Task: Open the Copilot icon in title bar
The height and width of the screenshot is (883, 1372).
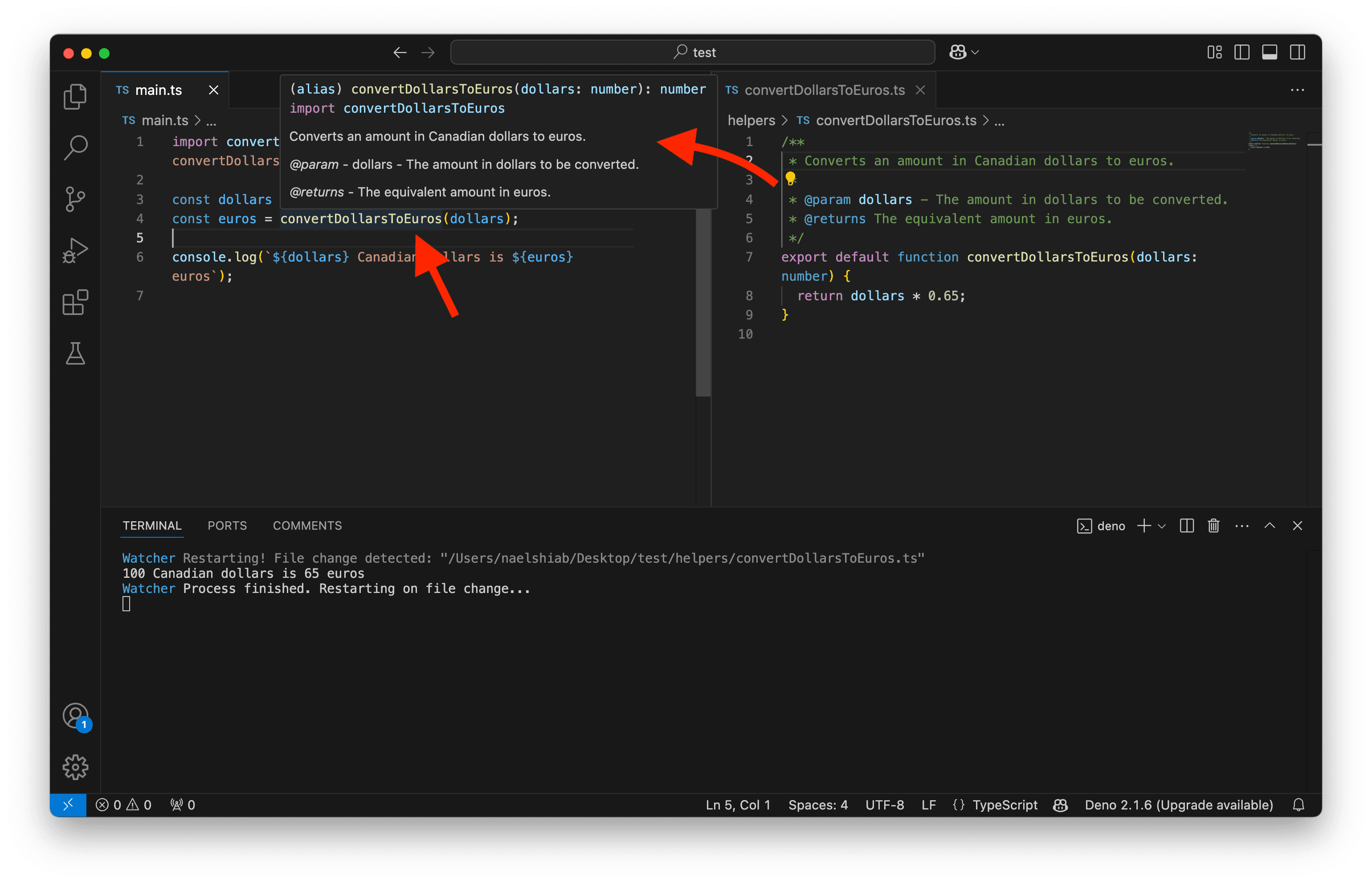Action: [958, 53]
